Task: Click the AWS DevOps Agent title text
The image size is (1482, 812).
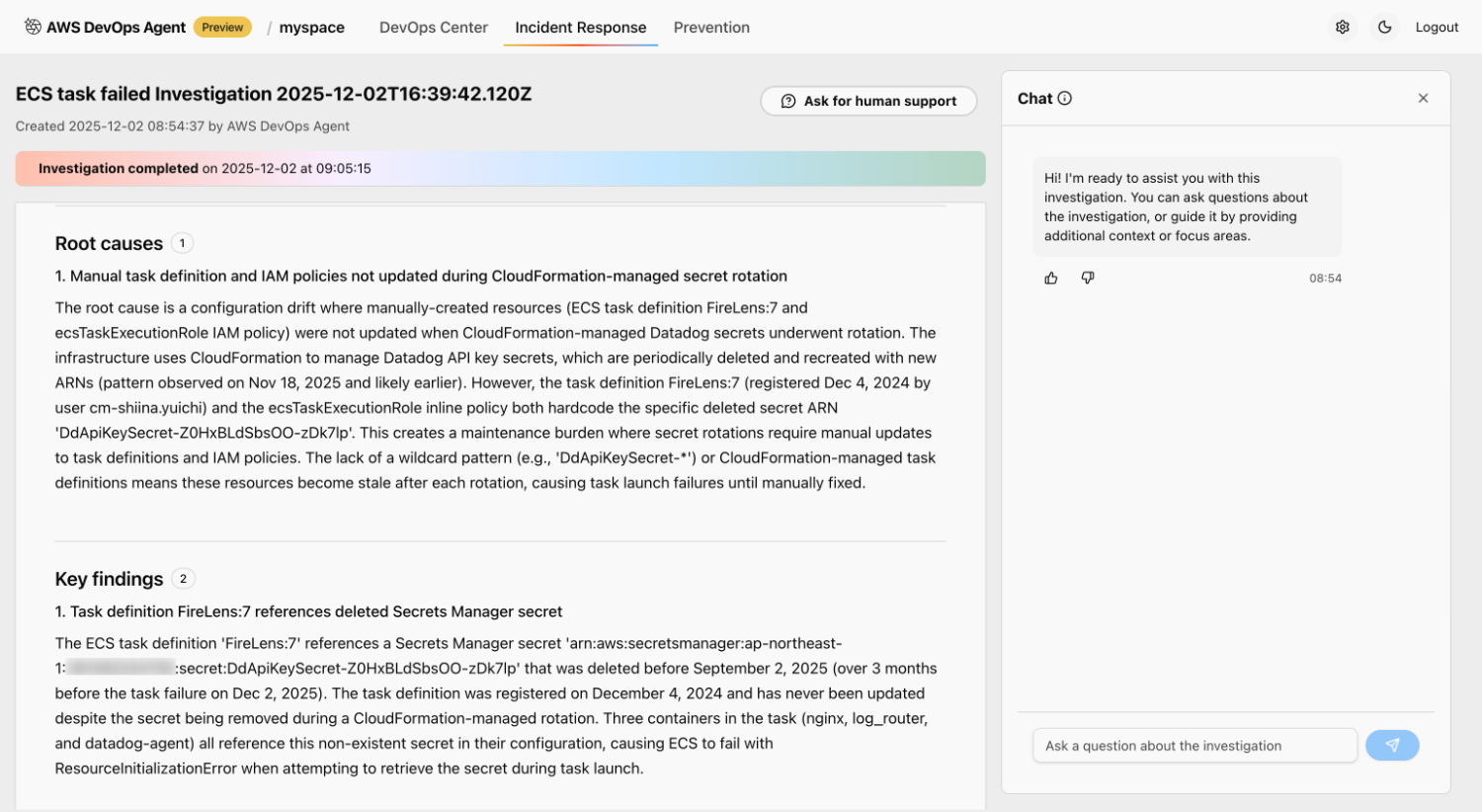Action: click(116, 28)
